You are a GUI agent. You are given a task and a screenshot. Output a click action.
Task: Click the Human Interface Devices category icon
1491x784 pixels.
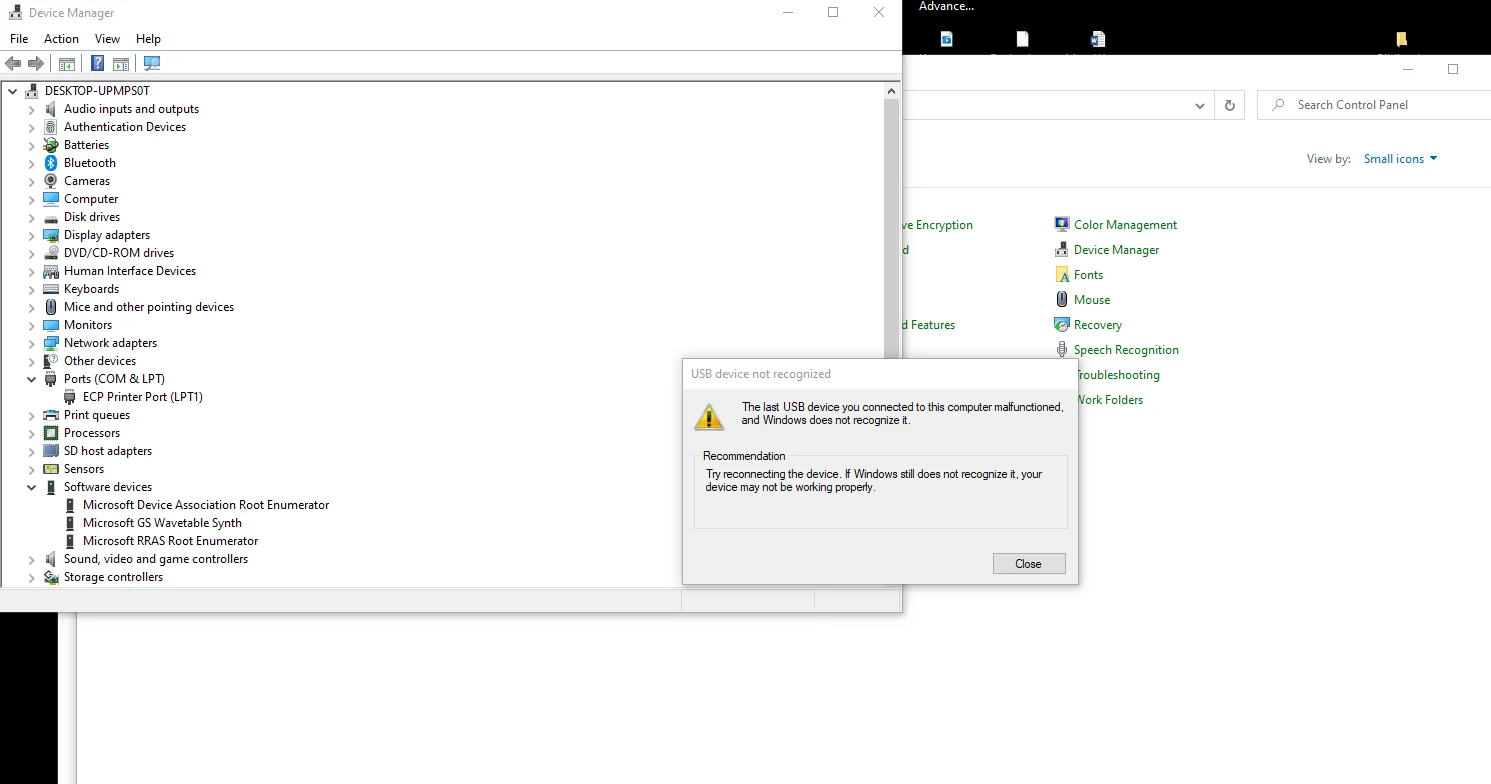[x=51, y=271]
